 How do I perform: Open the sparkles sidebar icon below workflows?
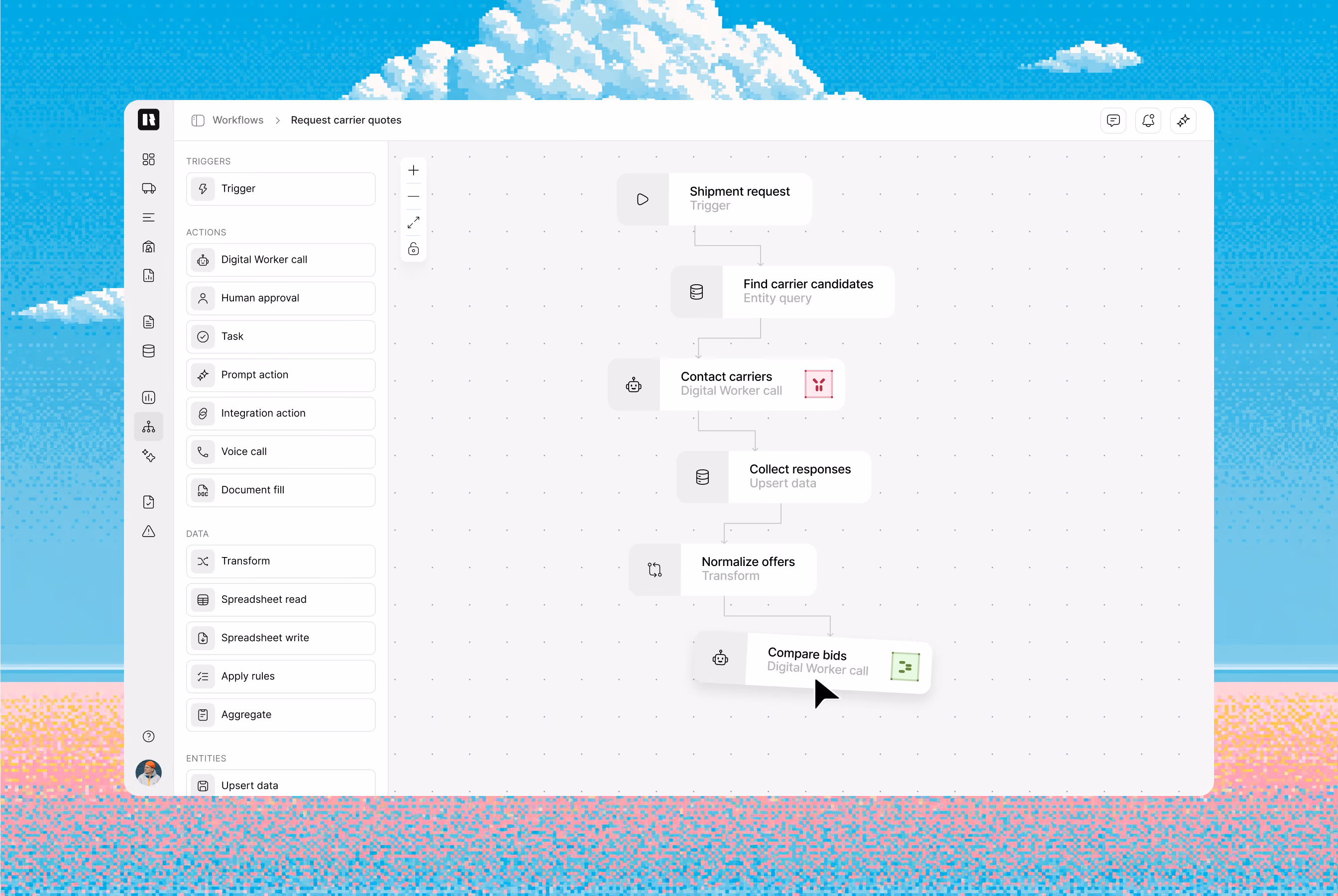point(148,455)
